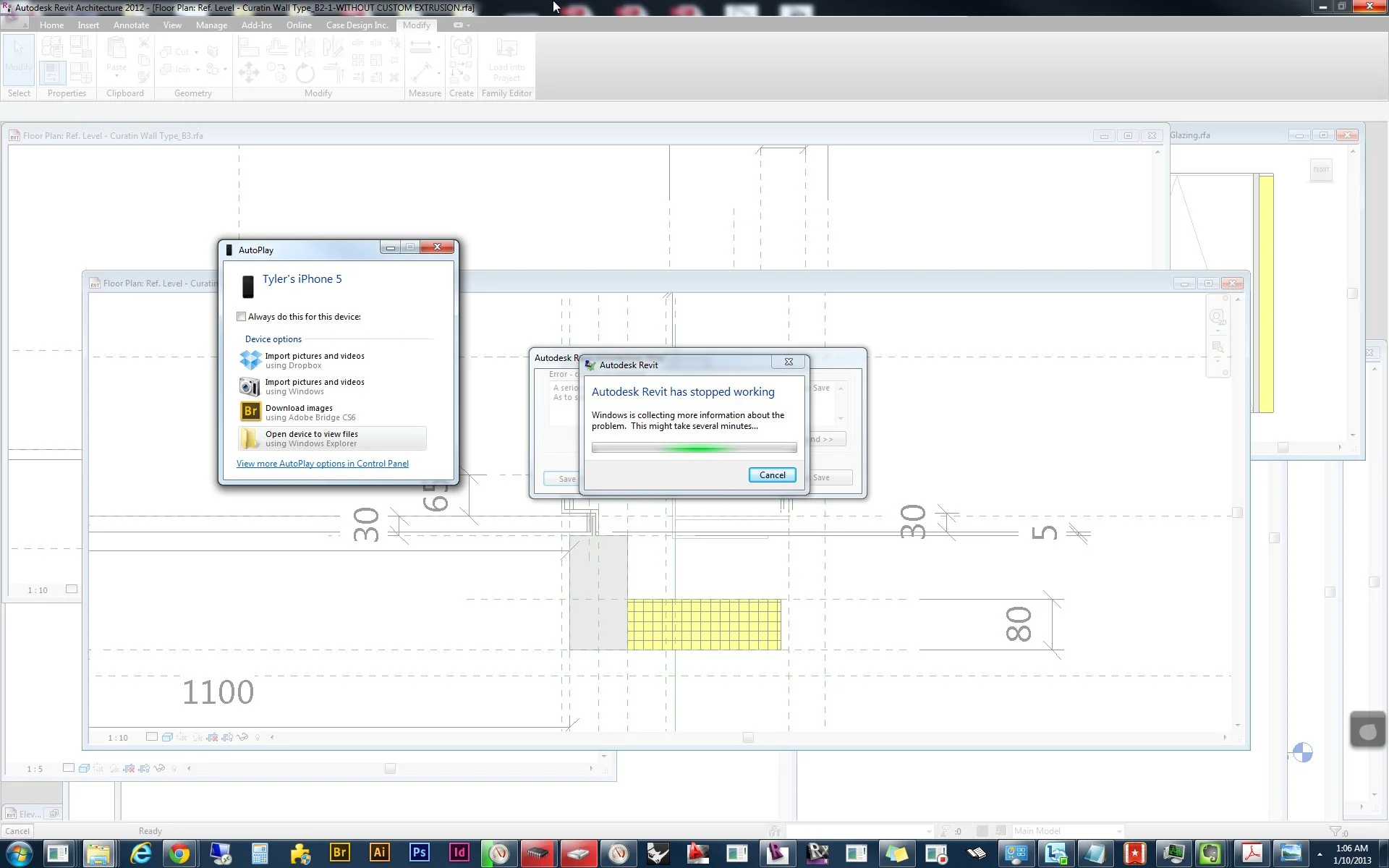Open the Home ribbon tab
The image size is (1389, 868).
click(x=51, y=25)
